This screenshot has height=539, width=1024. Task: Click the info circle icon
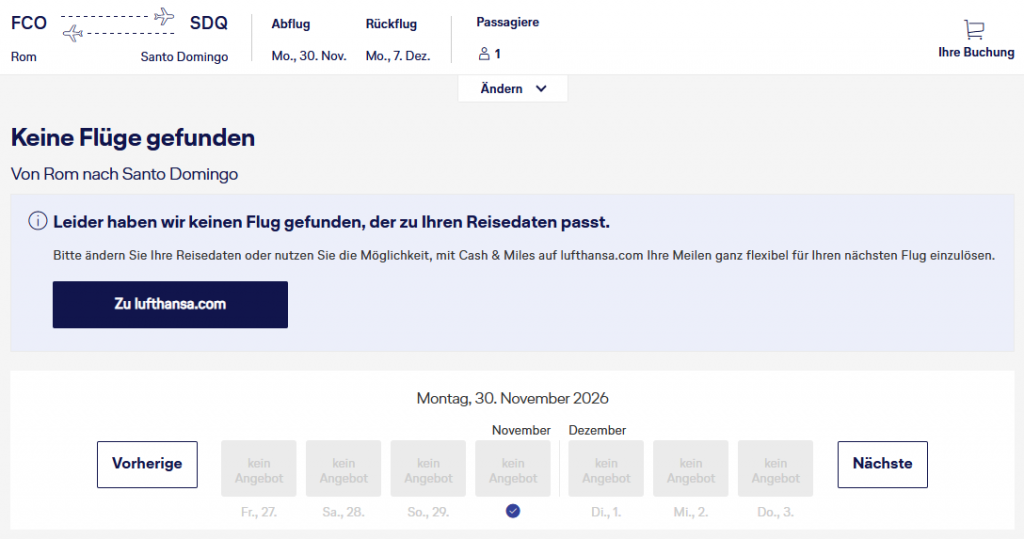37,221
